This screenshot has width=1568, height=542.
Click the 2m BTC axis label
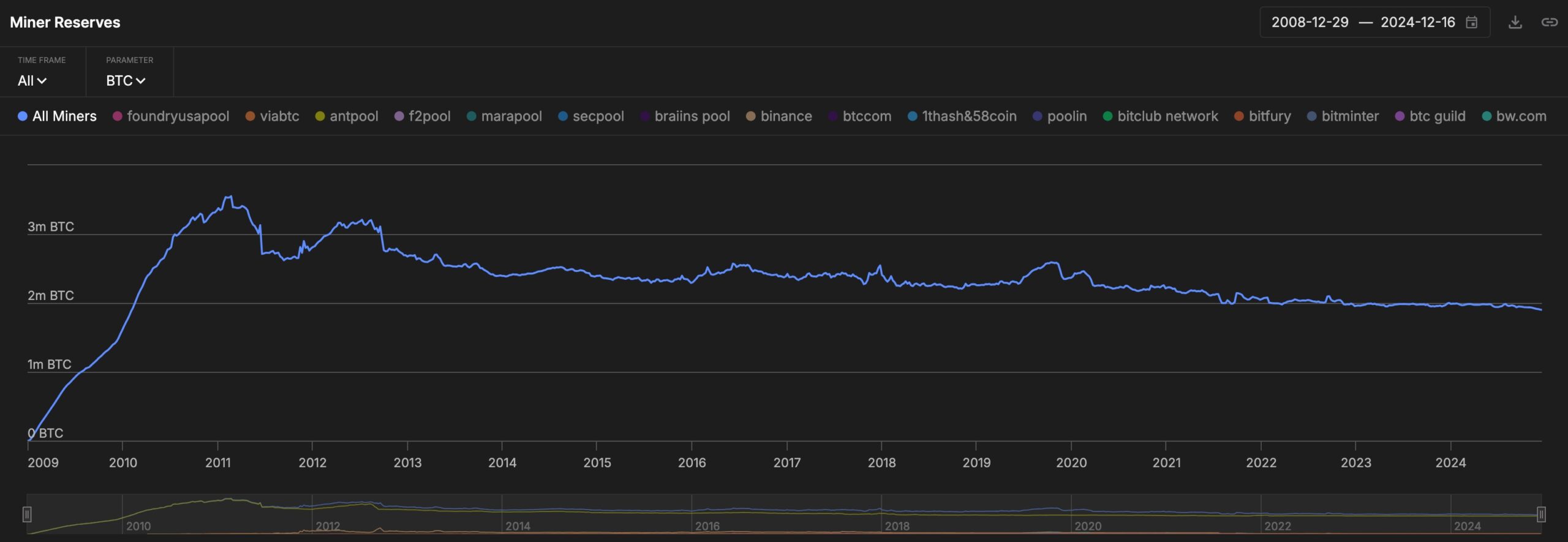pos(51,296)
